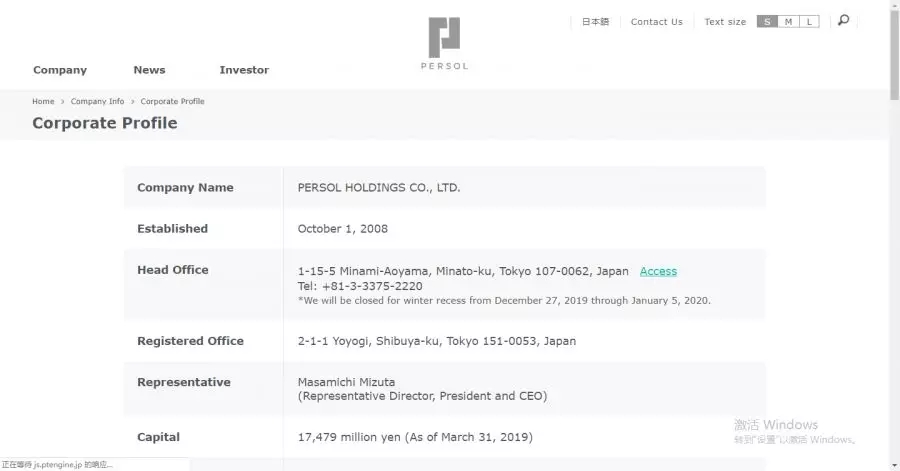Open the Company menu
The width and height of the screenshot is (900, 471).
click(60, 70)
